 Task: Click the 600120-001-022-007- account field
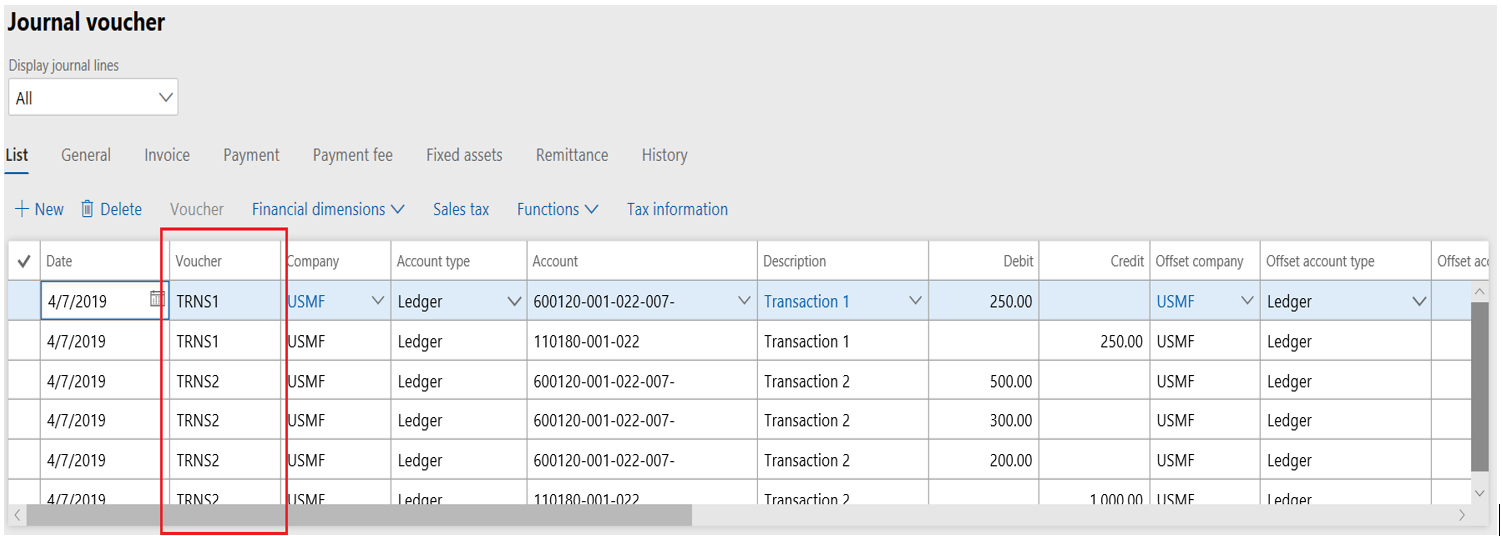pyautogui.click(x=630, y=301)
